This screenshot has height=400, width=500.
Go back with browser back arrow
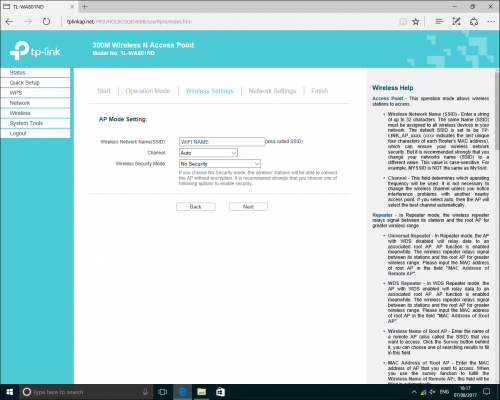[9, 22]
